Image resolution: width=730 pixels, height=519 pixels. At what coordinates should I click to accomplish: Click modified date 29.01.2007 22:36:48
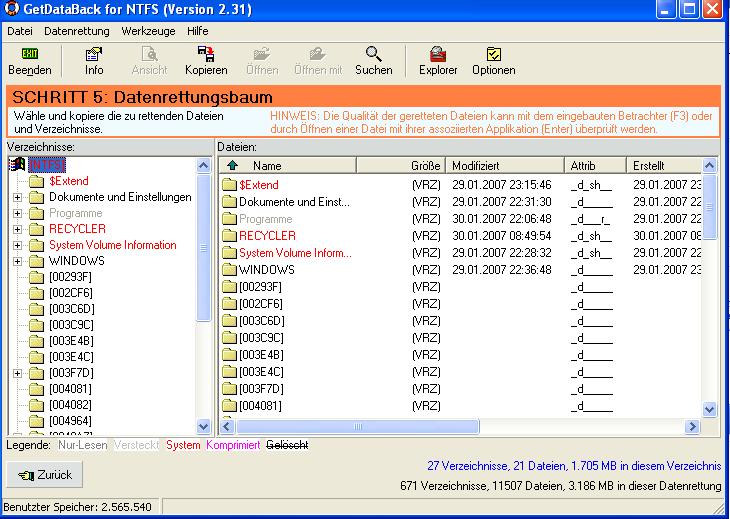click(501, 270)
